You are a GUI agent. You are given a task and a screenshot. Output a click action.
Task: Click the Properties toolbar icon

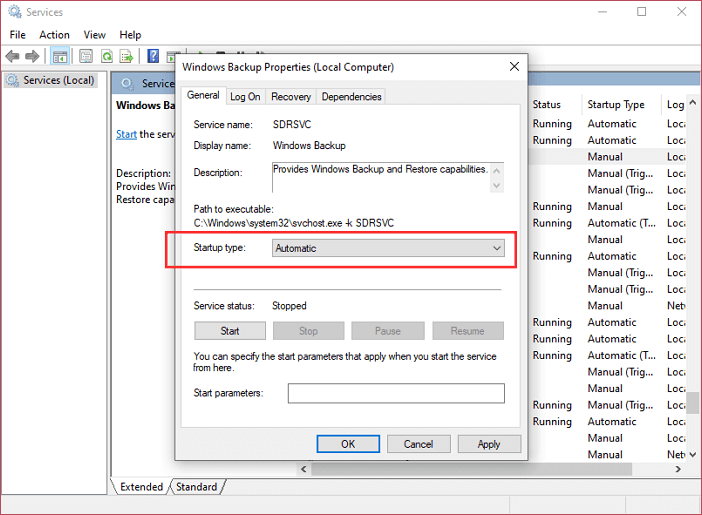(86, 56)
